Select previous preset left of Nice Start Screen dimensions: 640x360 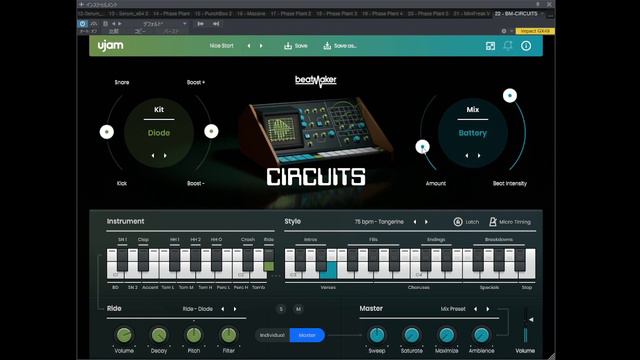249,46
